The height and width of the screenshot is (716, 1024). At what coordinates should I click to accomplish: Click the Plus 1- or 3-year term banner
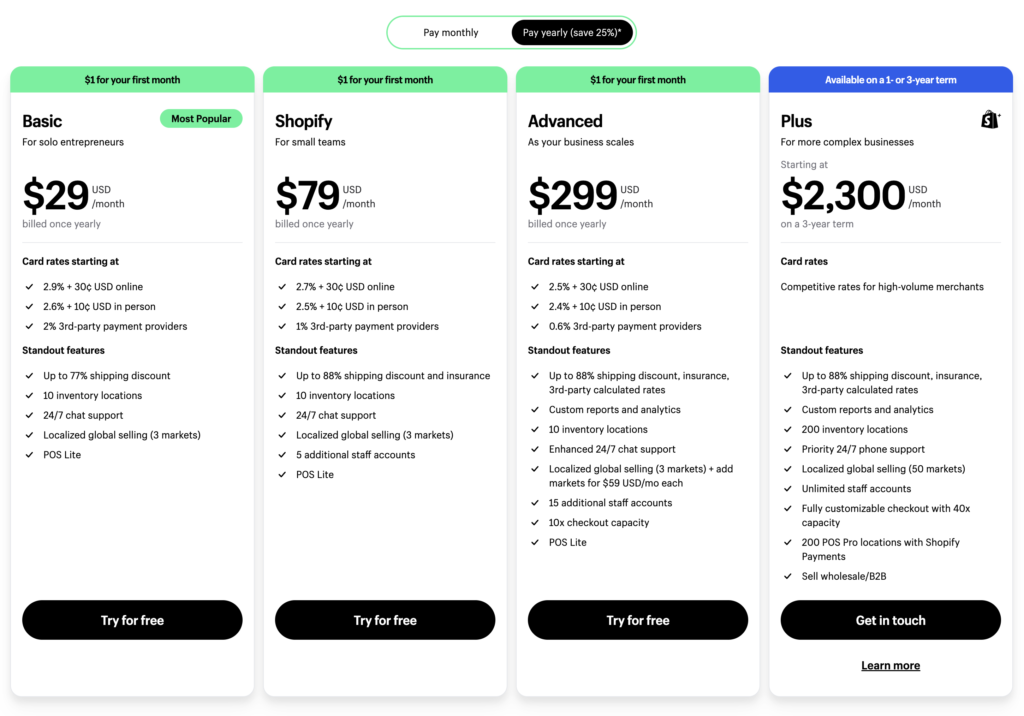pos(890,80)
